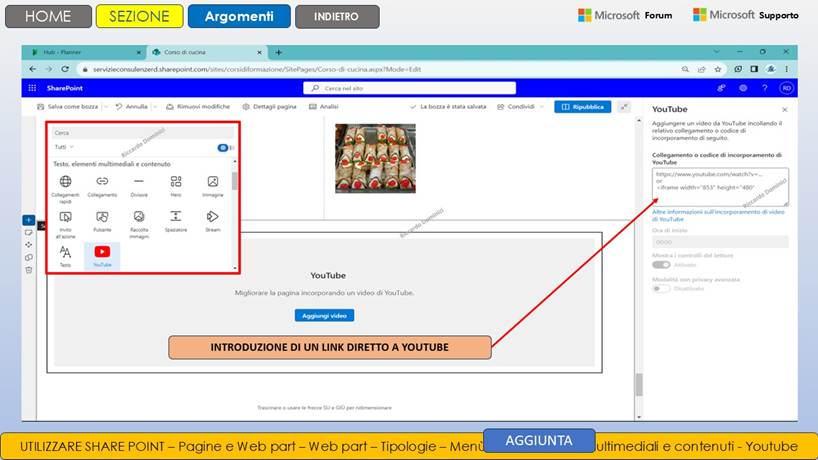The image size is (818, 460).
Task: Open the SharePoint app launcher grid
Action: pyautogui.click(x=32, y=88)
